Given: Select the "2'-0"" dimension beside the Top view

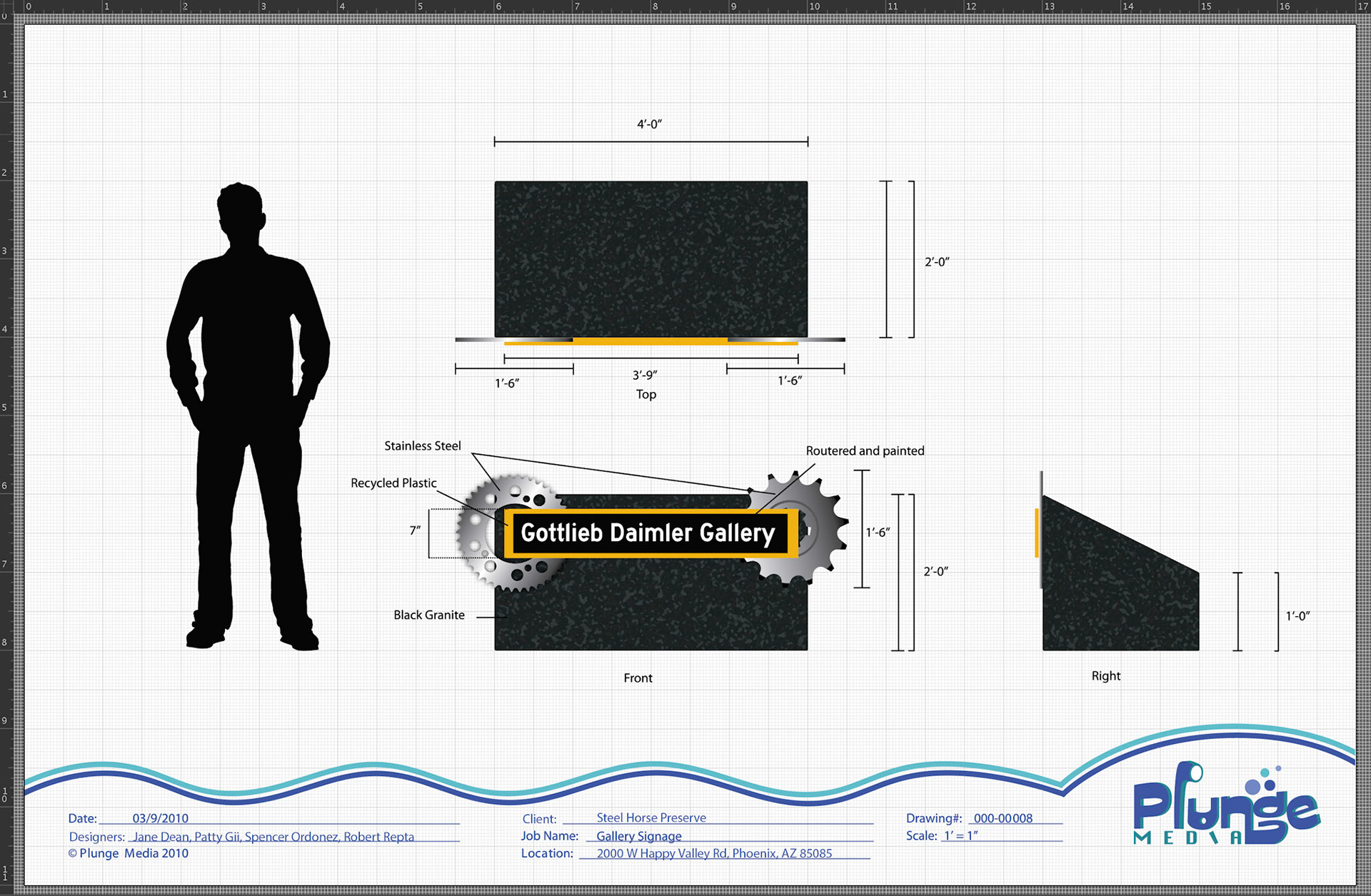Looking at the screenshot, I should pos(937,262).
